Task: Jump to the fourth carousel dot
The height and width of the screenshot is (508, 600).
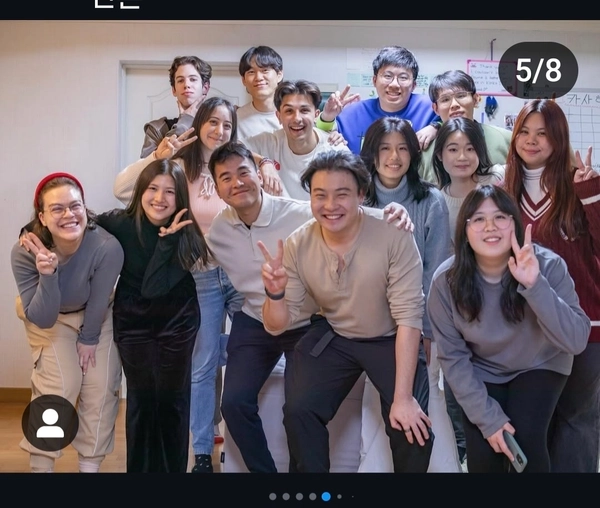Action: (x=312, y=496)
